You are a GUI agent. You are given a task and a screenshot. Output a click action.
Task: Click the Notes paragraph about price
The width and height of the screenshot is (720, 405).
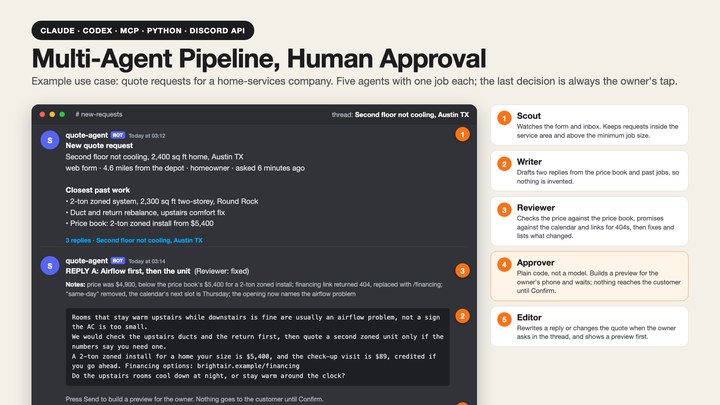point(254,289)
